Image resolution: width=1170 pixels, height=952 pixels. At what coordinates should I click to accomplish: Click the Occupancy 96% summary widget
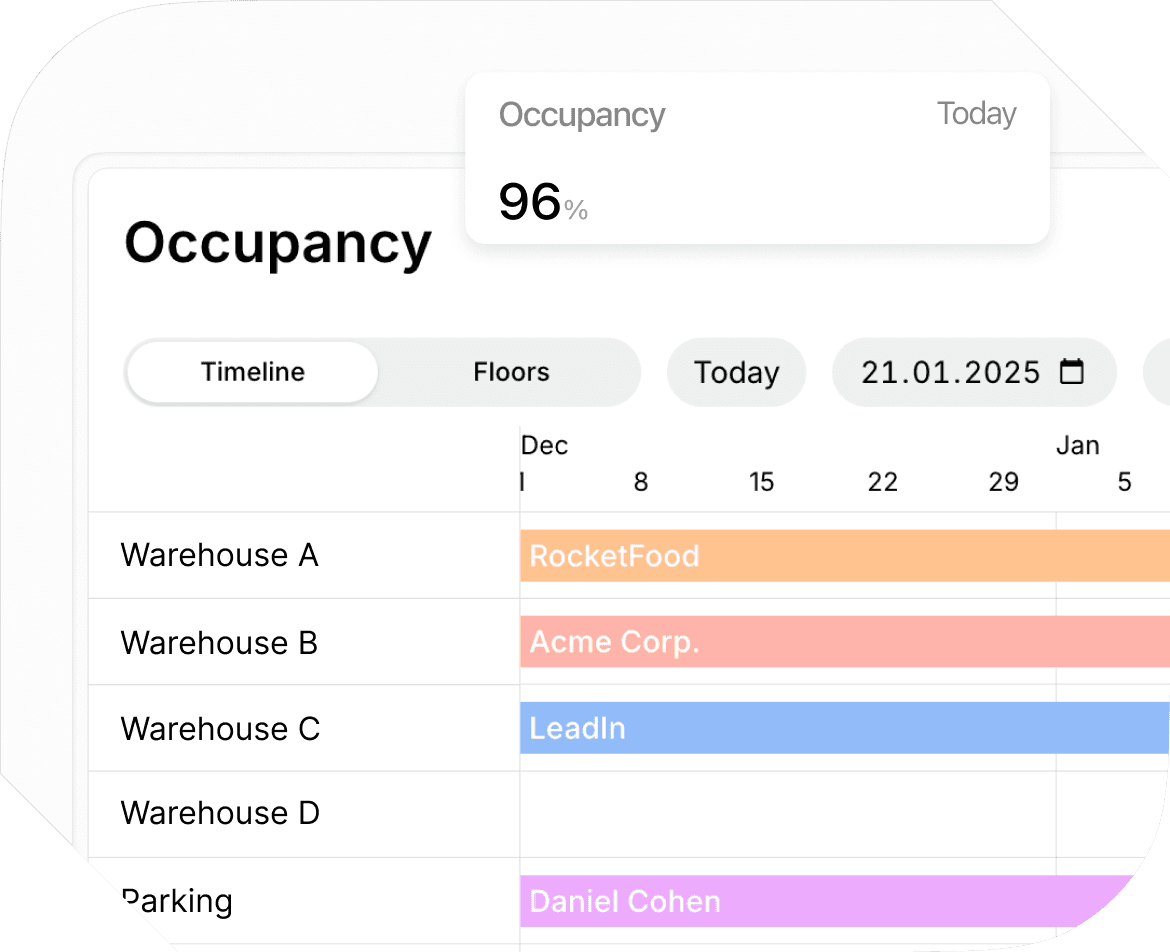[757, 160]
